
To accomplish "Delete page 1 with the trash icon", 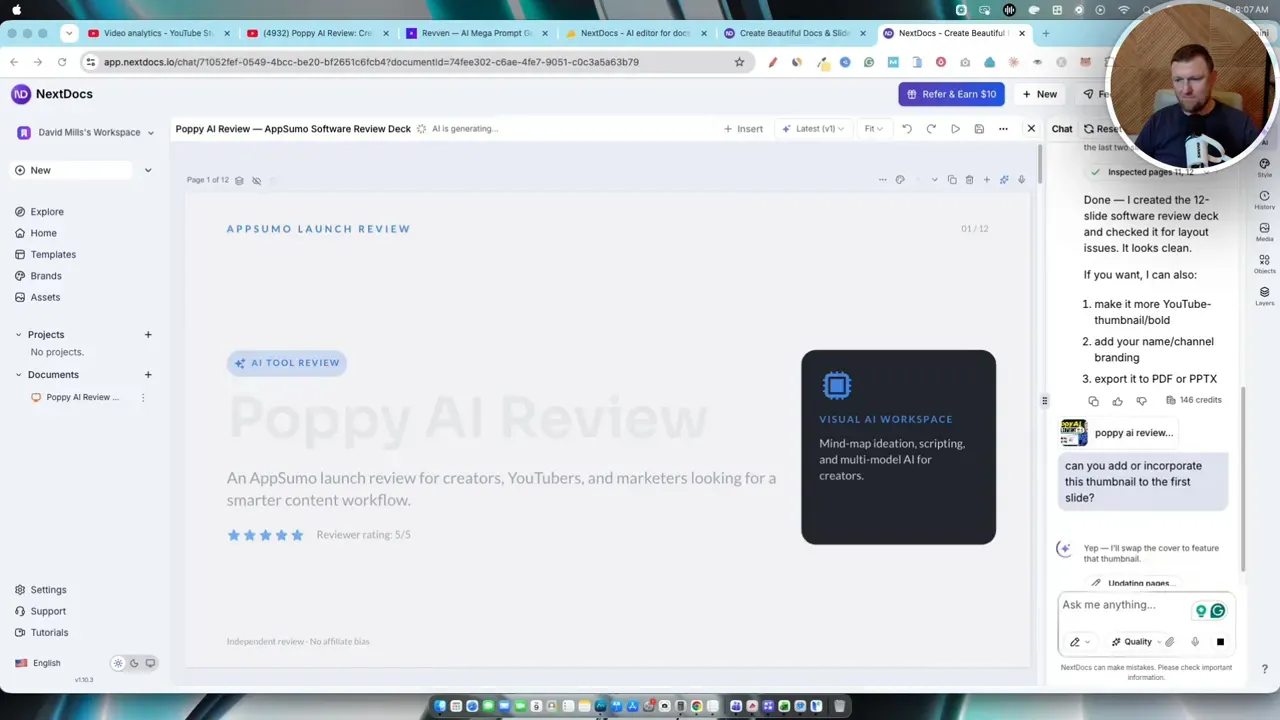I will pyautogui.click(x=969, y=180).
